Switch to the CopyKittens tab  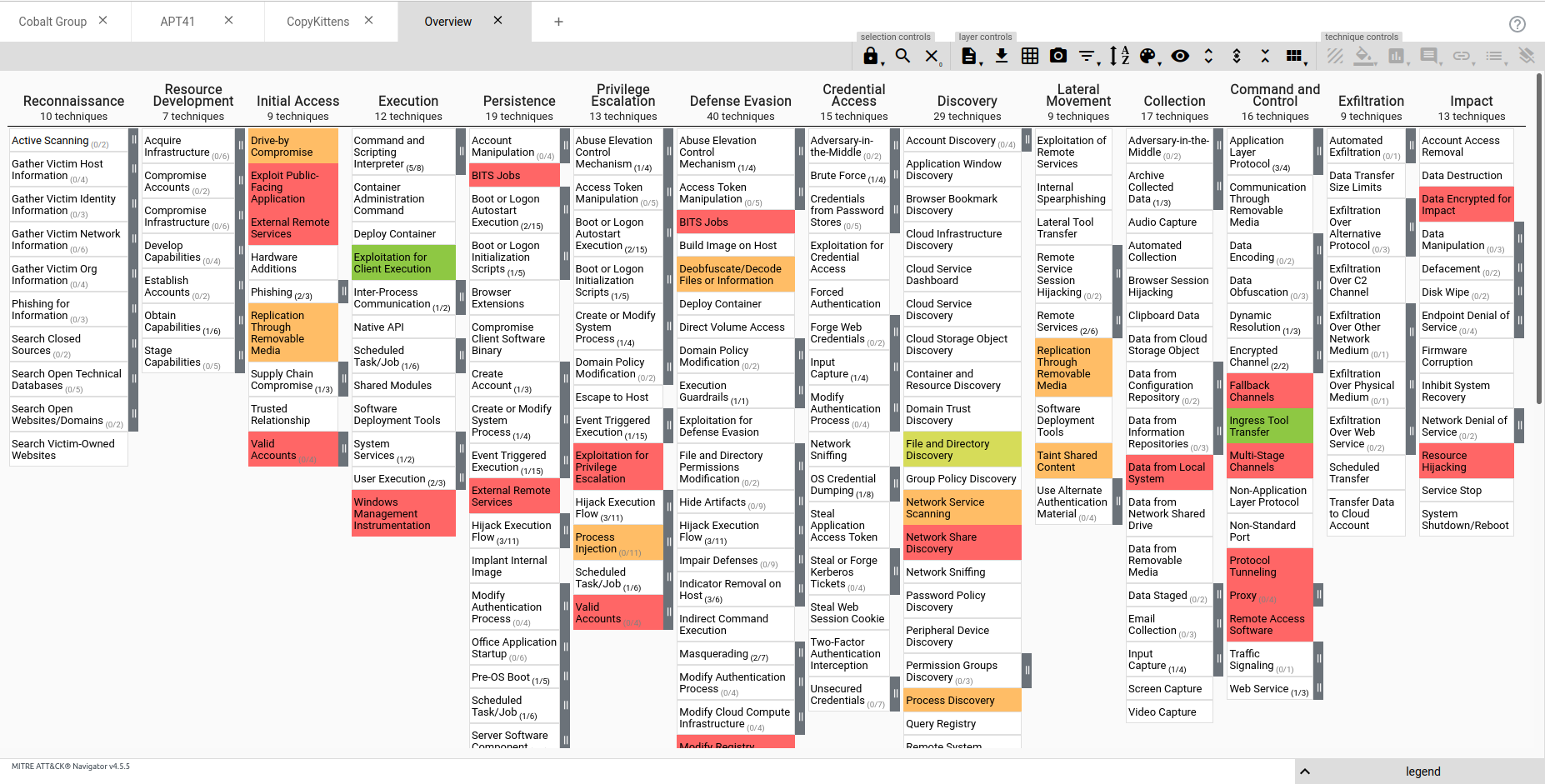(x=318, y=22)
